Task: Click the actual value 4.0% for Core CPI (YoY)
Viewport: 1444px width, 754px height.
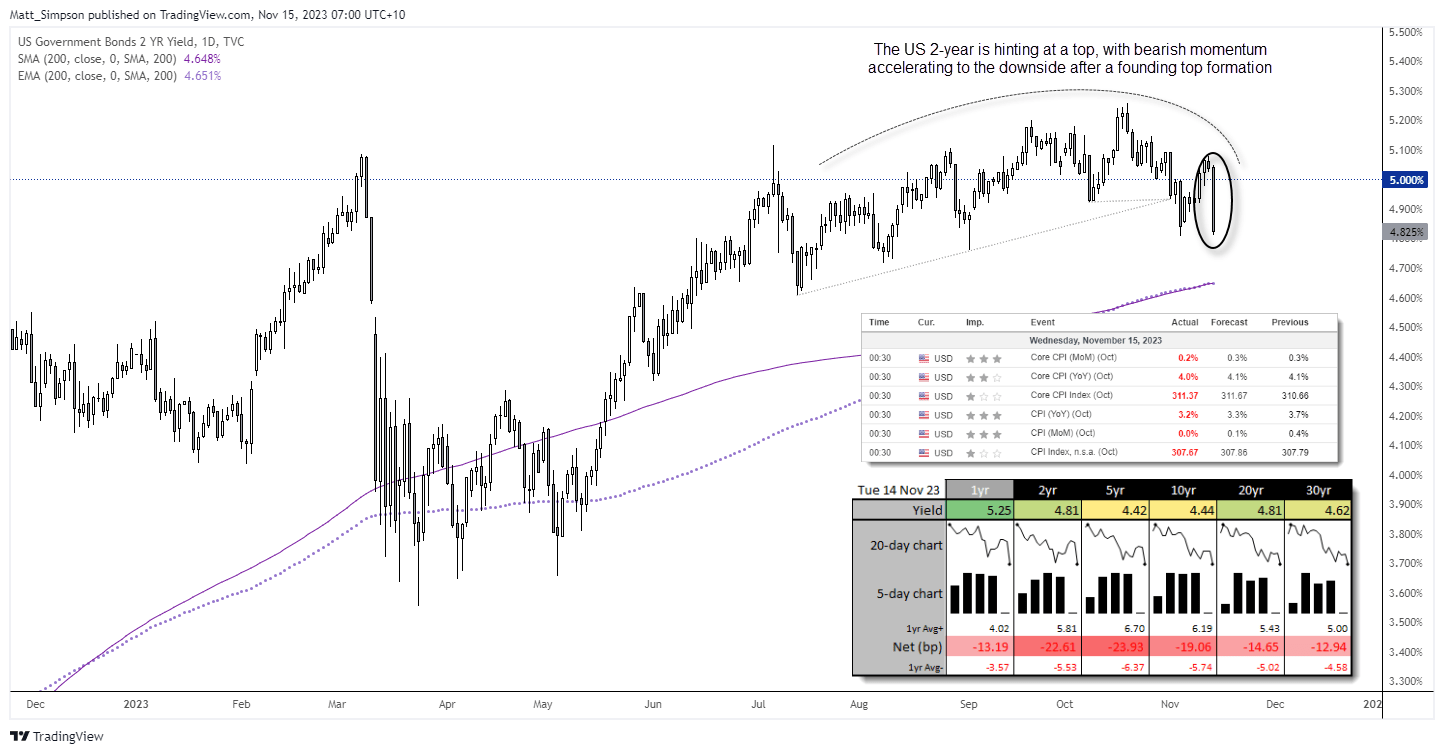Action: coord(1188,376)
